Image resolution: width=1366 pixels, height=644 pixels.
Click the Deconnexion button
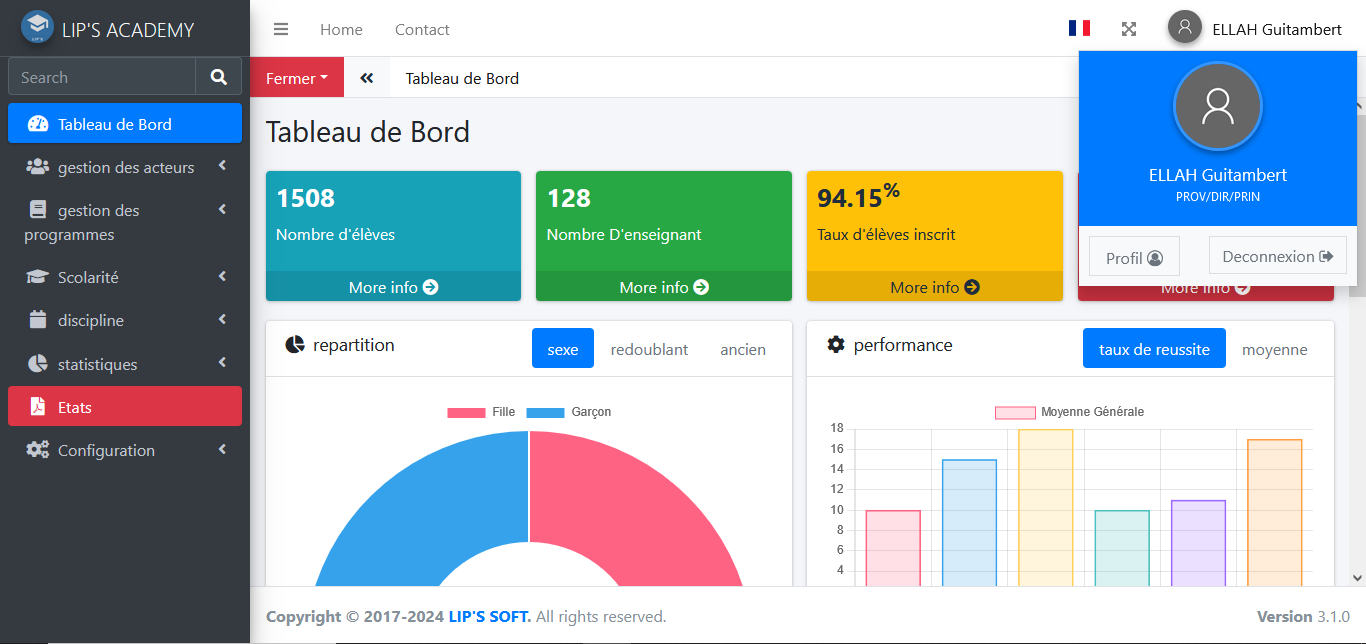click(1278, 256)
